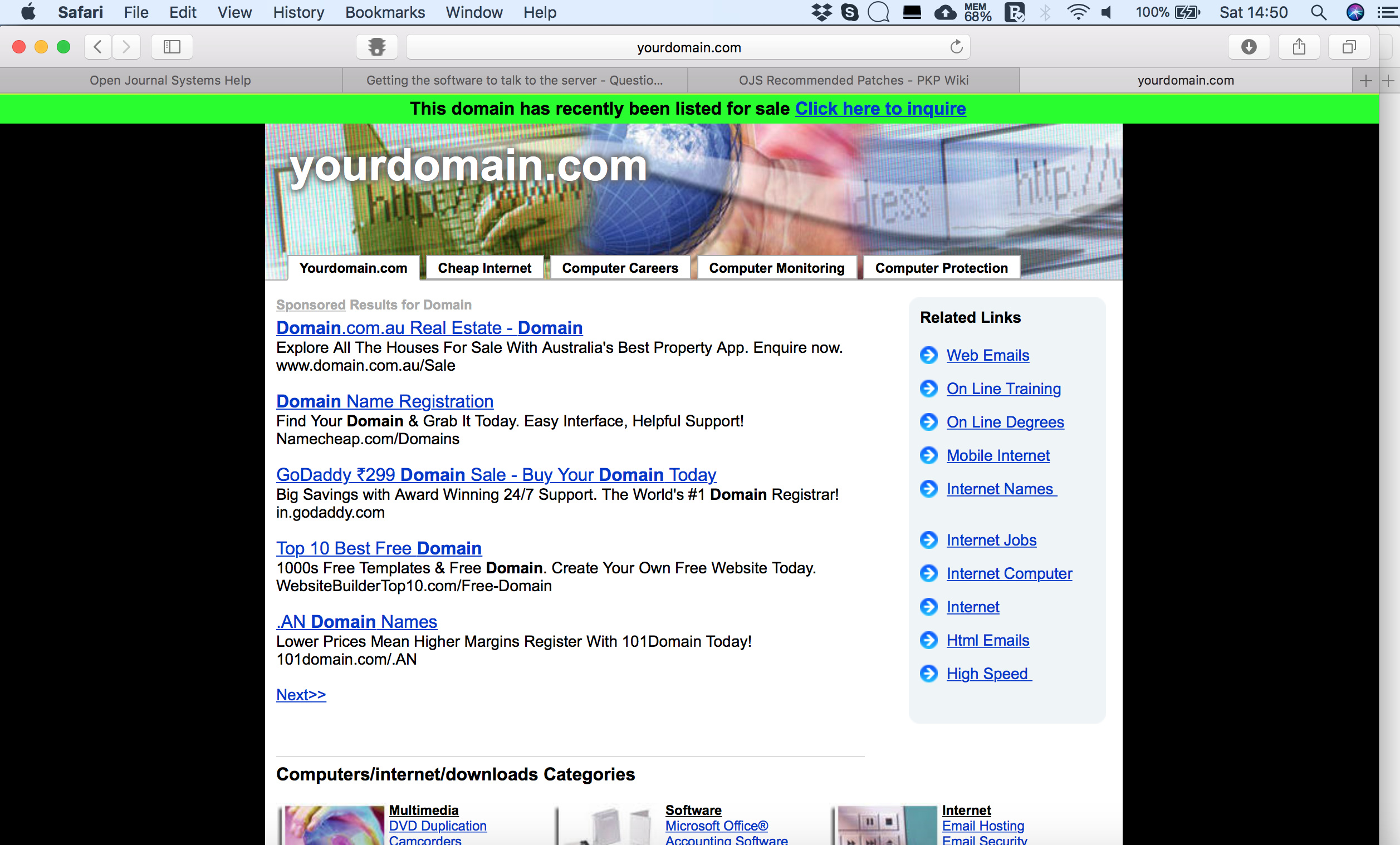The height and width of the screenshot is (845, 1400).
Task: Click the Skype menu bar icon
Action: (x=849, y=12)
